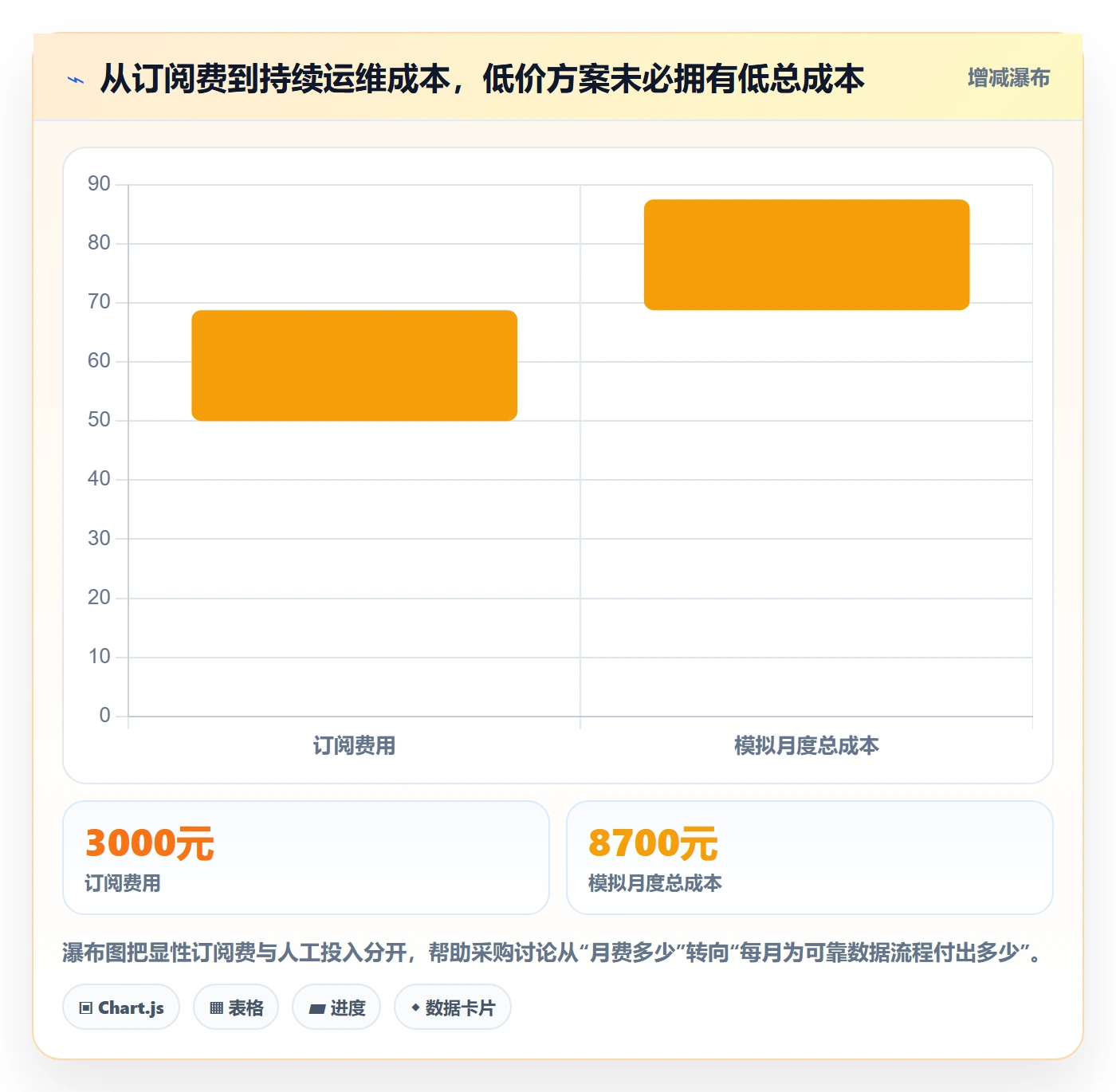Viewport: 1116px width, 1092px height.
Task: Click the grid icon in the 表格 chip
Action: point(216,1008)
